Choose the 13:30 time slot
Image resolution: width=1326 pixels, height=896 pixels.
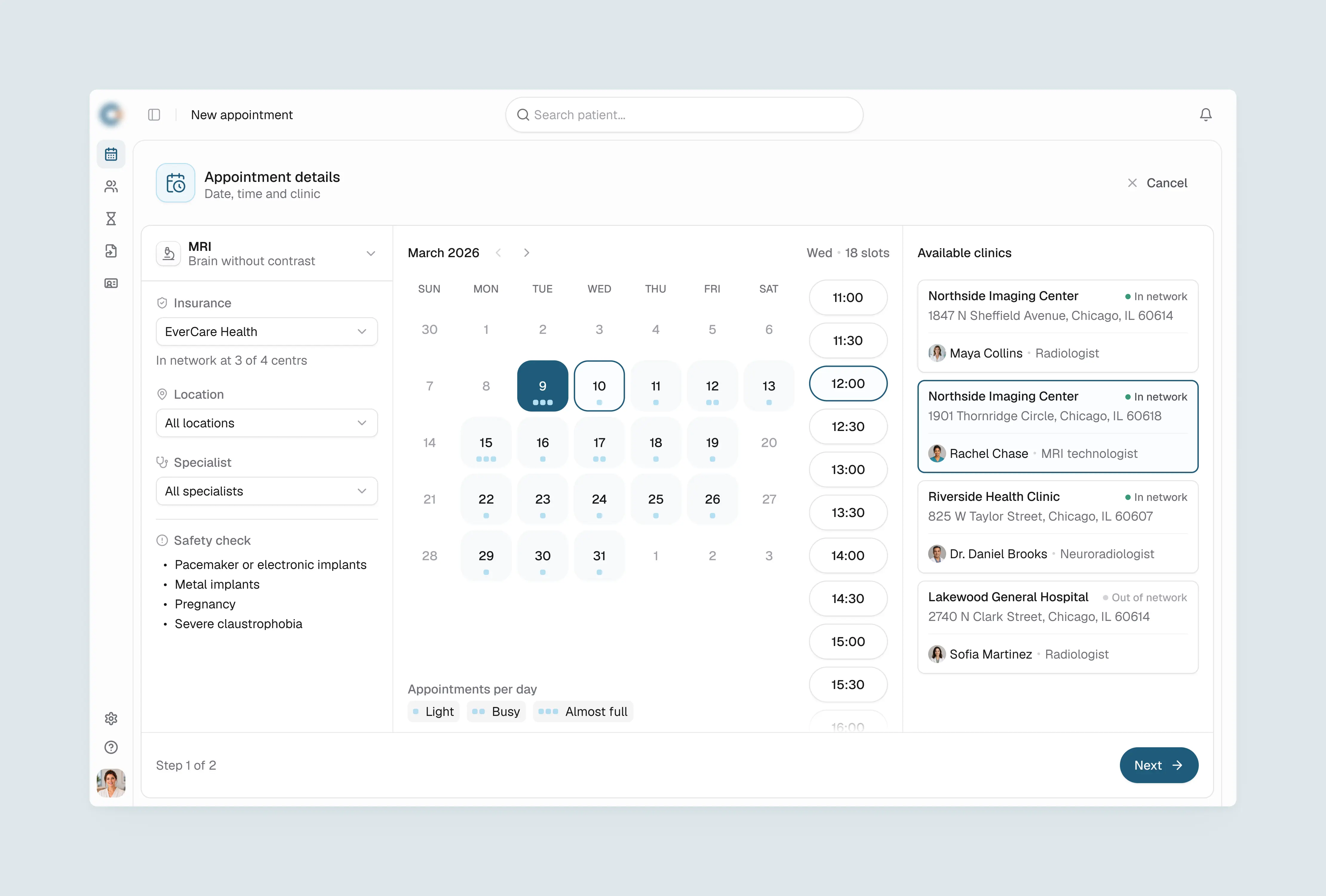click(848, 513)
